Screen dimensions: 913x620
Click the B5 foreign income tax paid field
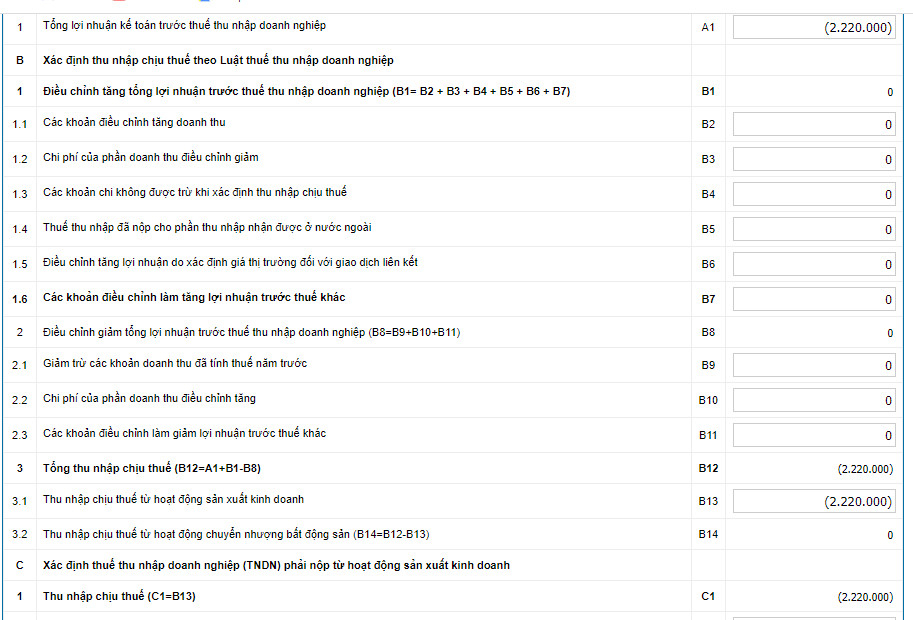pyautogui.click(x=814, y=230)
